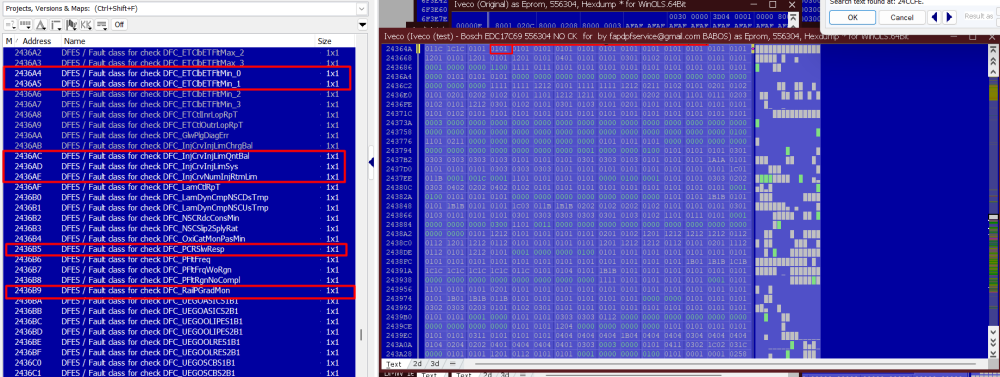1000x377 pixels.
Task: Select map DFC_PFltFreq
Action: pyautogui.click(x=178, y=259)
